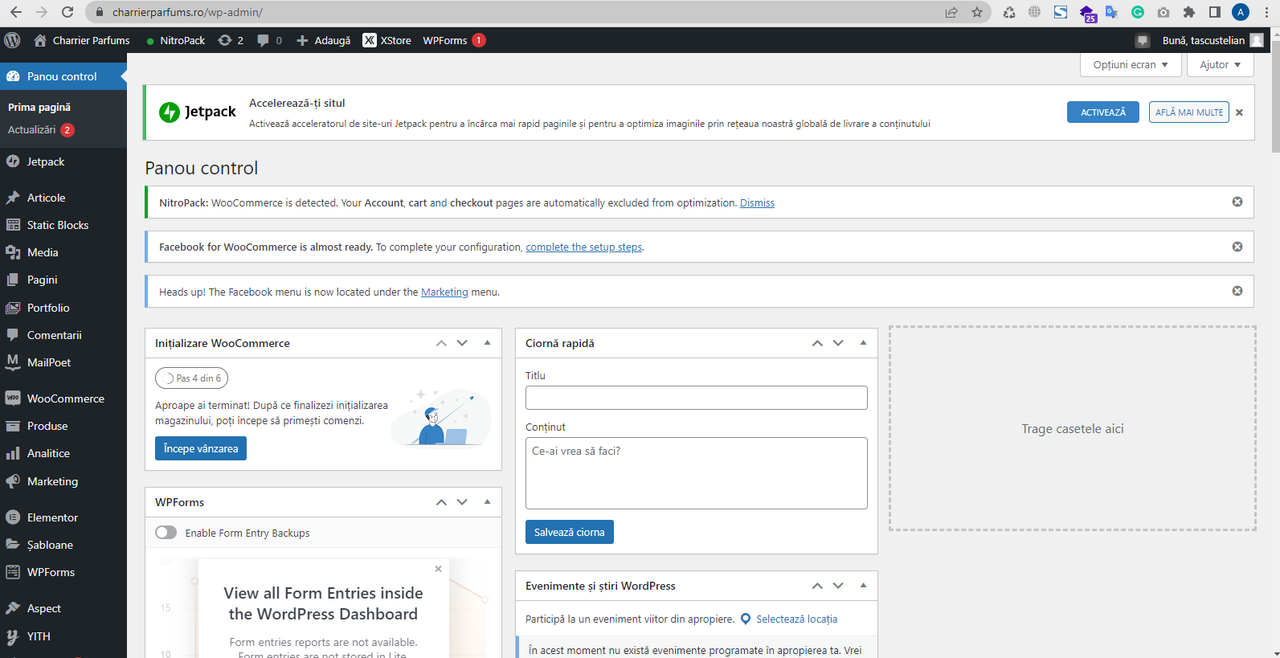
Task: Open WooCommerce in the sidebar
Action: pos(63,398)
